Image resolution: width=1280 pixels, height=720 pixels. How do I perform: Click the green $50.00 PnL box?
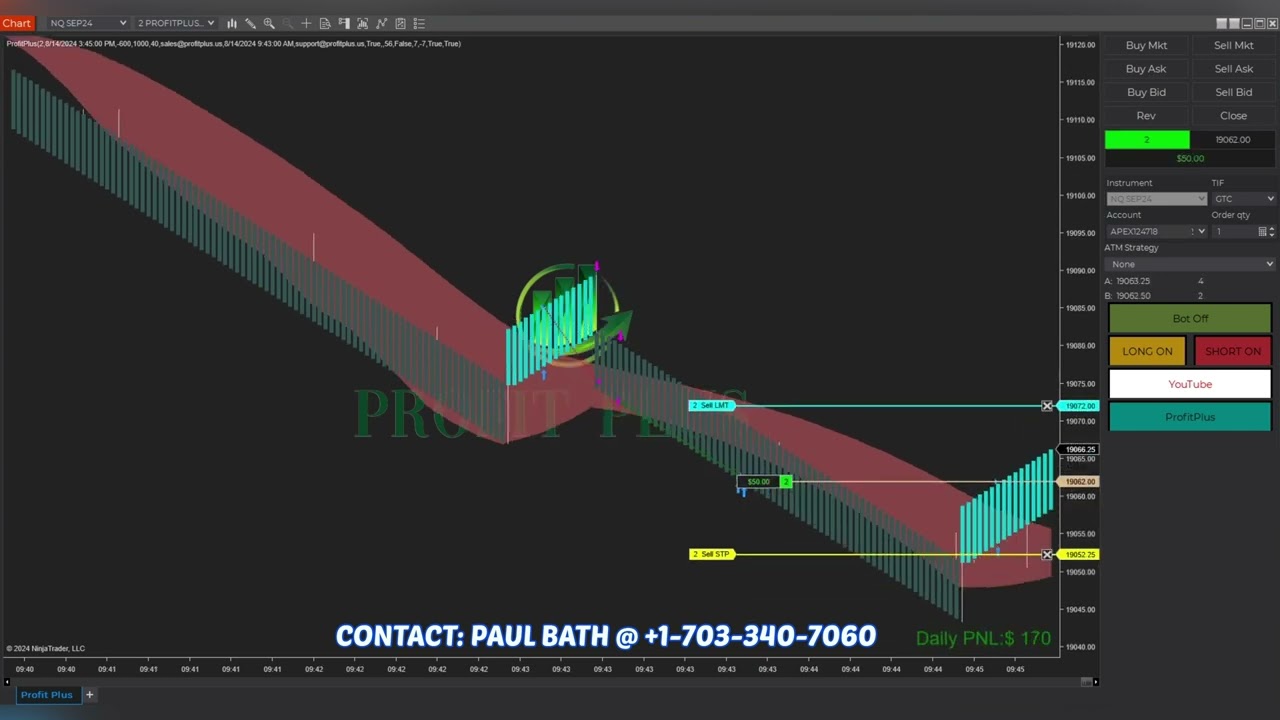pyautogui.click(x=1190, y=158)
